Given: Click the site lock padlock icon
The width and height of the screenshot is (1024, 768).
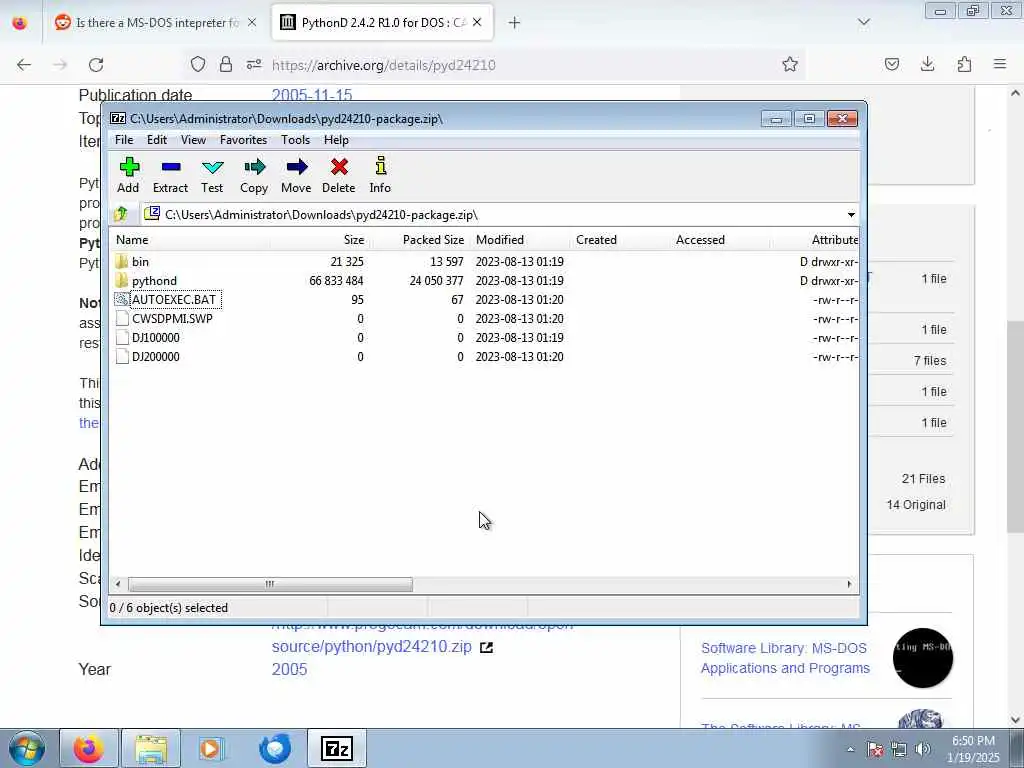Looking at the screenshot, I should (226, 64).
